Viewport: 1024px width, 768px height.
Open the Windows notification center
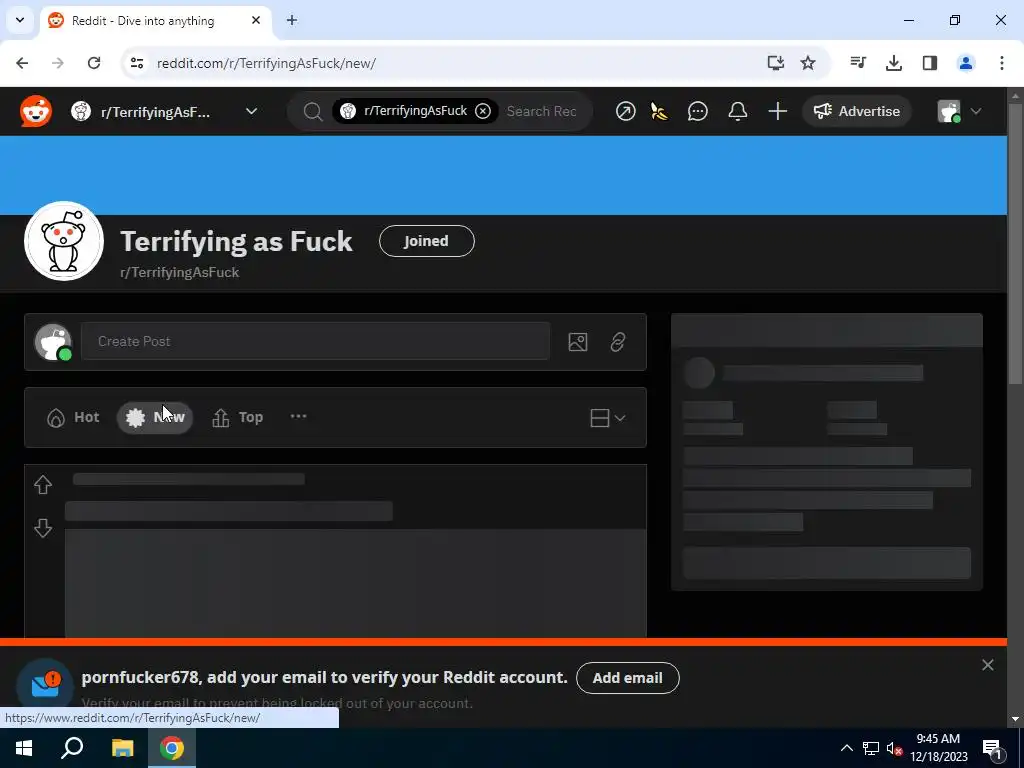pos(992,748)
